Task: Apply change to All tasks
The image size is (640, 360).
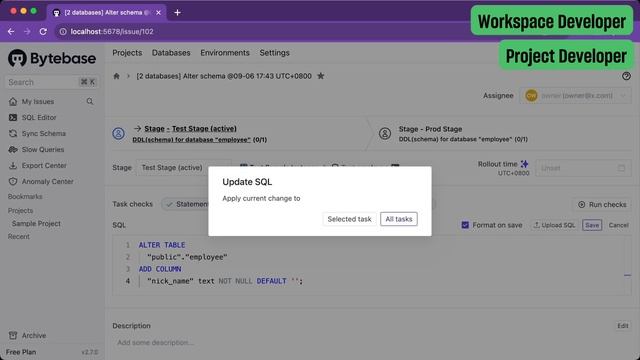Action: point(399,219)
